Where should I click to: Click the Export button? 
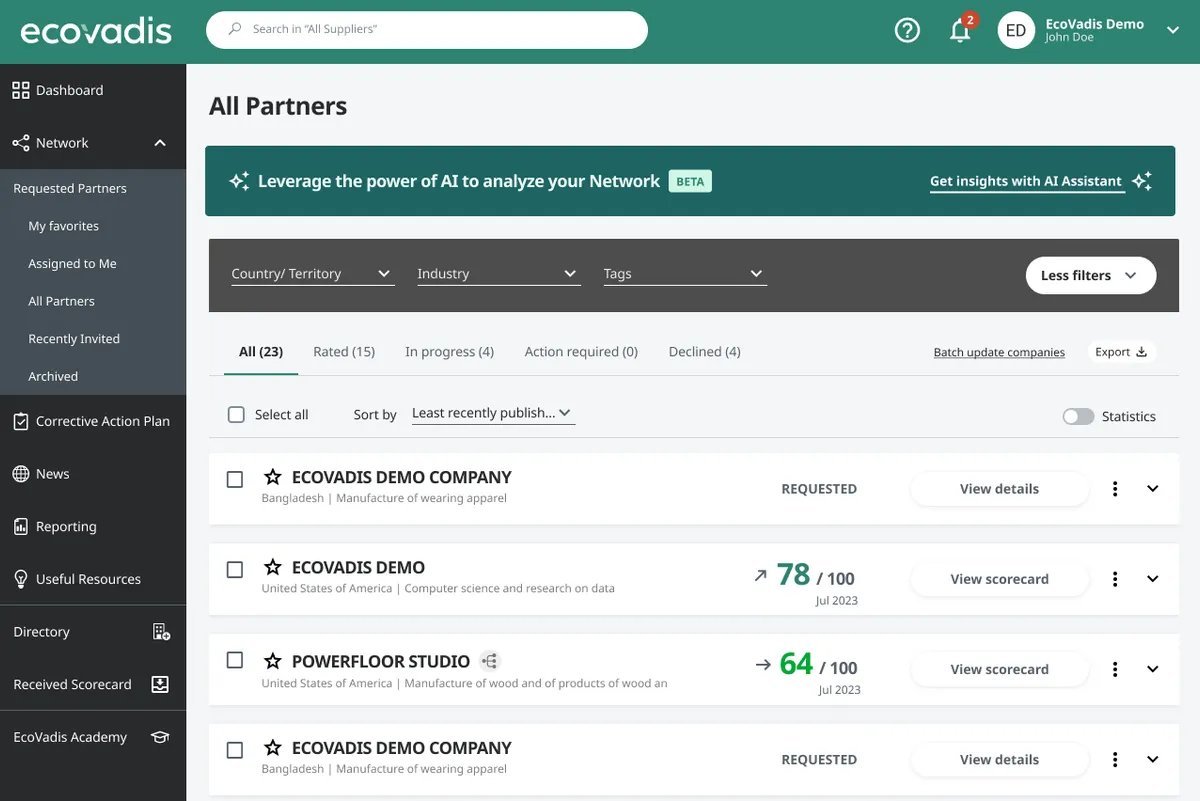pos(1121,352)
